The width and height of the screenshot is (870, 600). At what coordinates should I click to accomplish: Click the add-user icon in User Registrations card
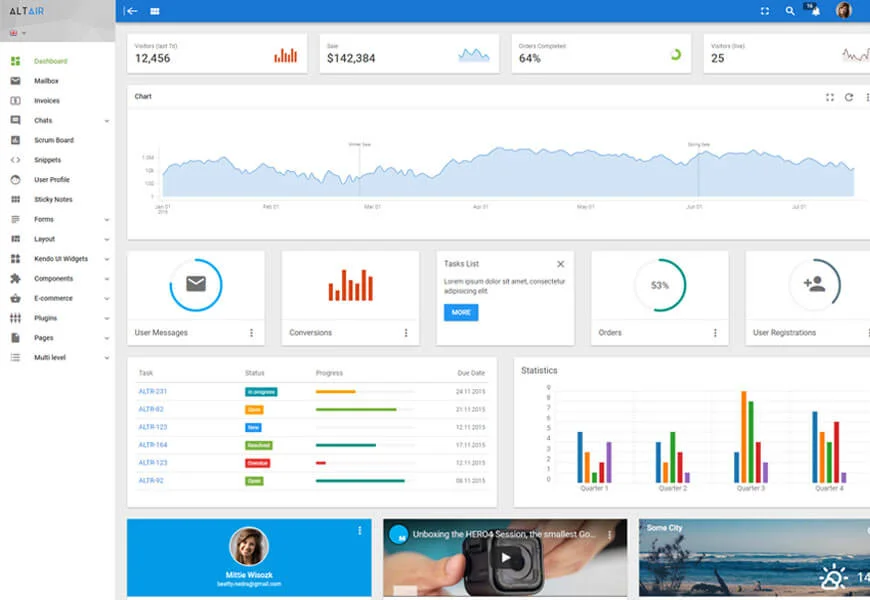(814, 284)
